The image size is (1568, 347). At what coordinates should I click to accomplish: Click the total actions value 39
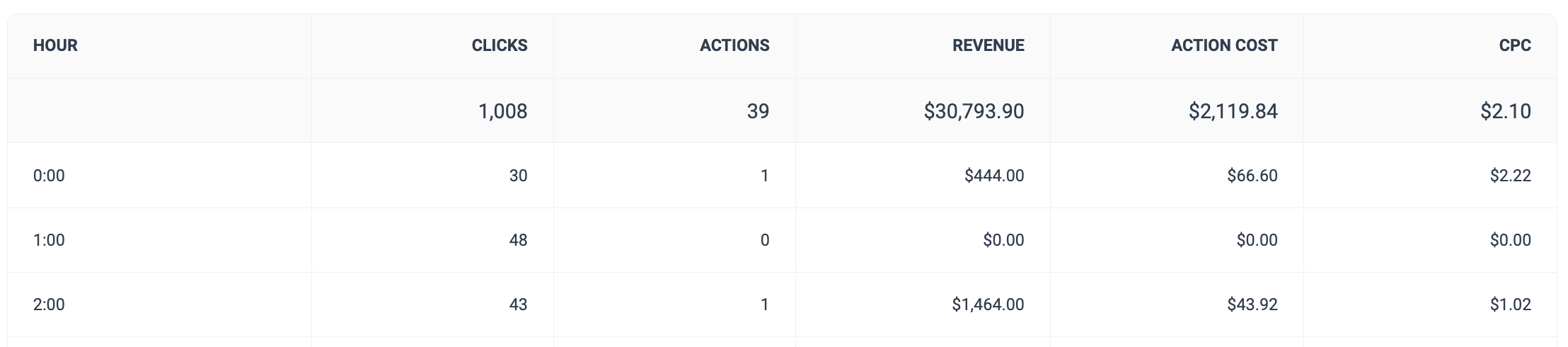pos(758,111)
